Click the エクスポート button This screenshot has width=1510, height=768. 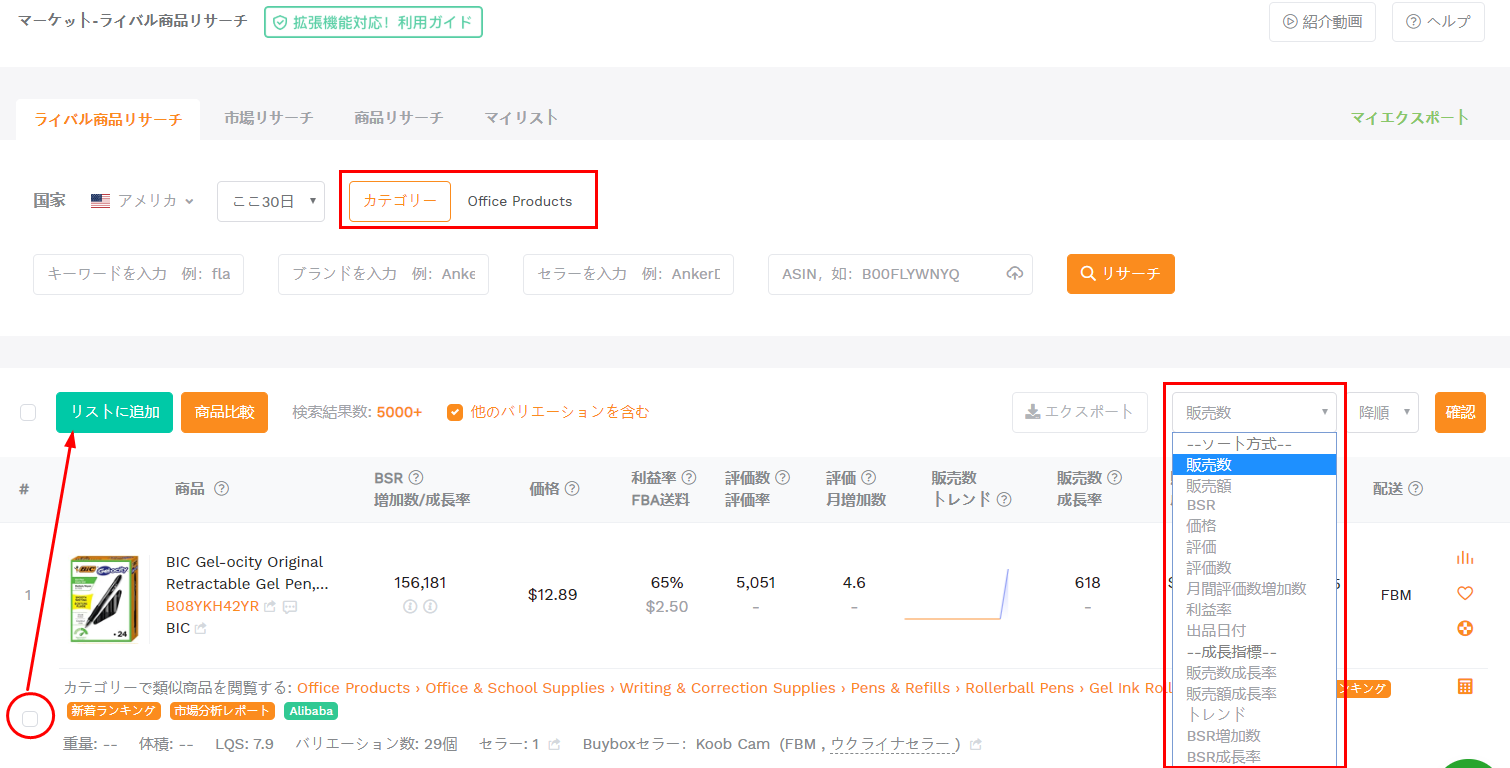click(1080, 412)
